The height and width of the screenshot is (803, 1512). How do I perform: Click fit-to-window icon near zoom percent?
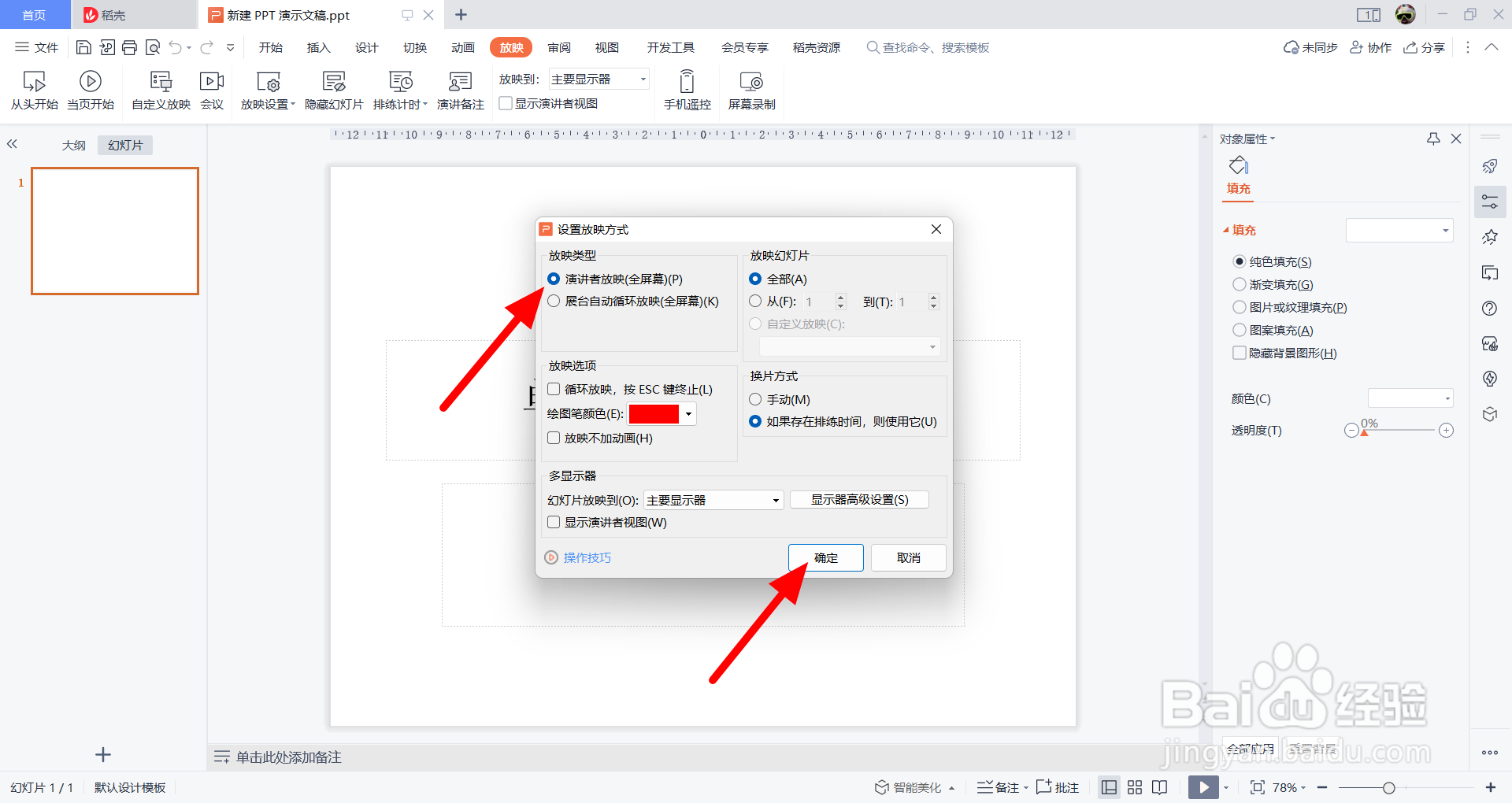click(x=1258, y=787)
